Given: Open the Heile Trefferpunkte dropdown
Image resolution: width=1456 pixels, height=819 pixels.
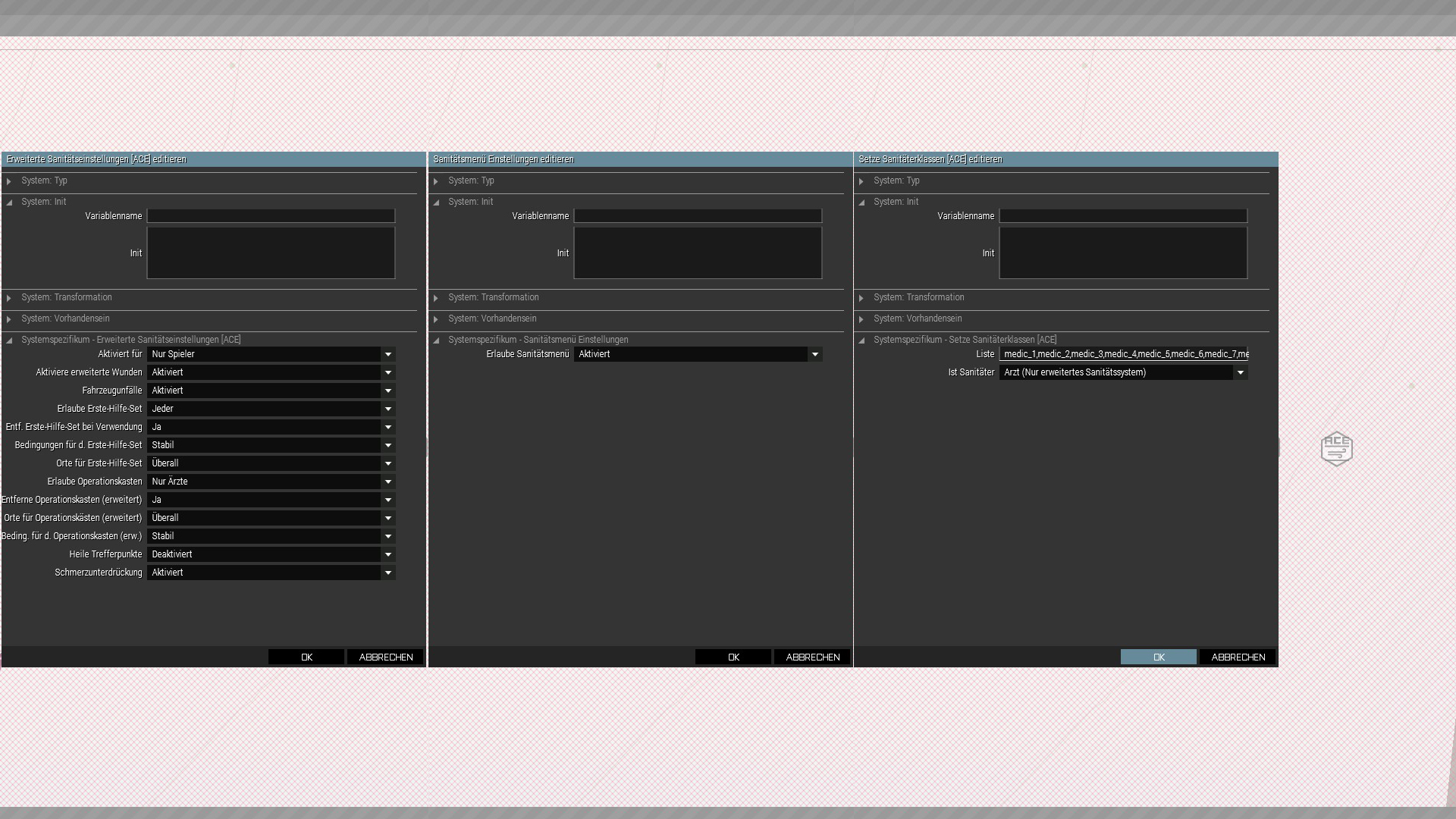Looking at the screenshot, I should 271,554.
